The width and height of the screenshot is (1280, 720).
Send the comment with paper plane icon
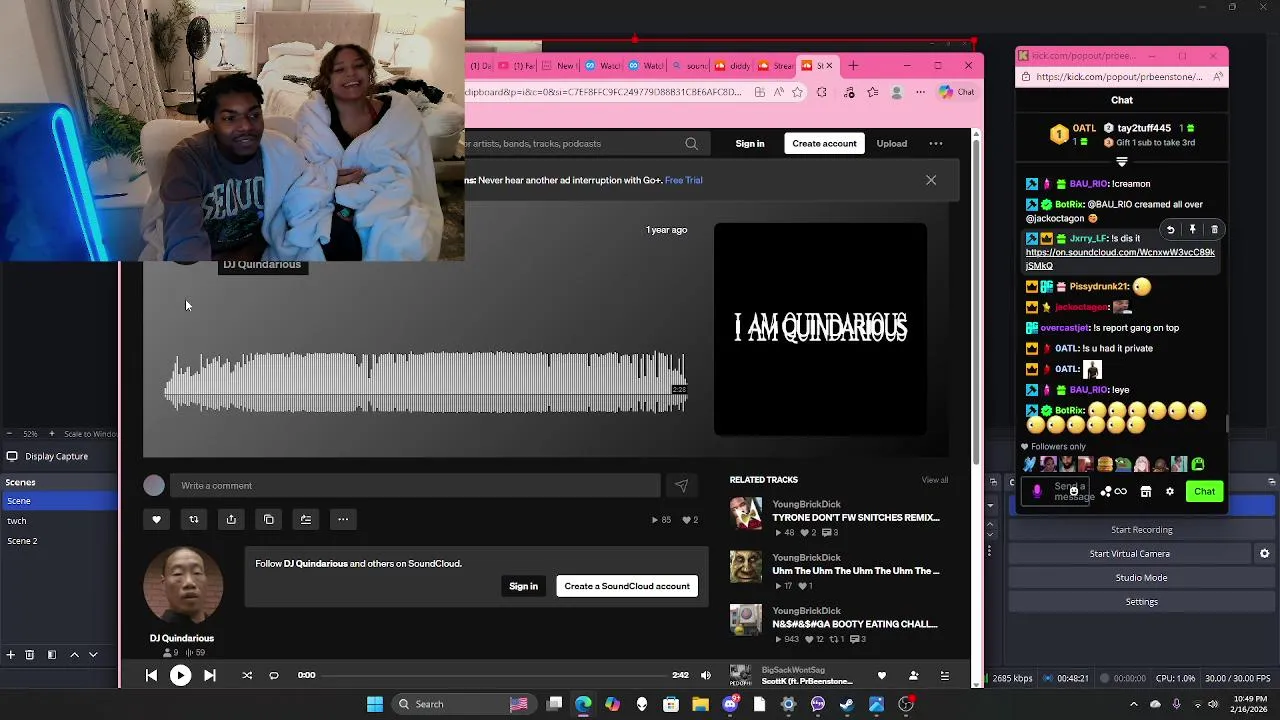[x=681, y=485]
